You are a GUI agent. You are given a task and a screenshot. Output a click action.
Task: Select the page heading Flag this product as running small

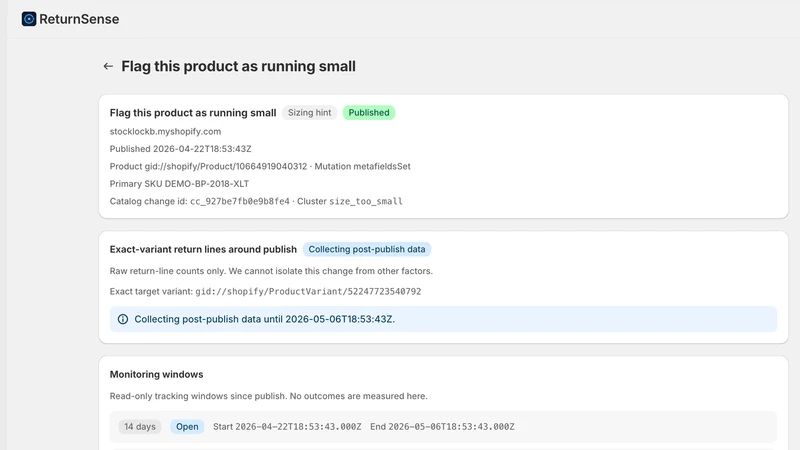point(238,66)
